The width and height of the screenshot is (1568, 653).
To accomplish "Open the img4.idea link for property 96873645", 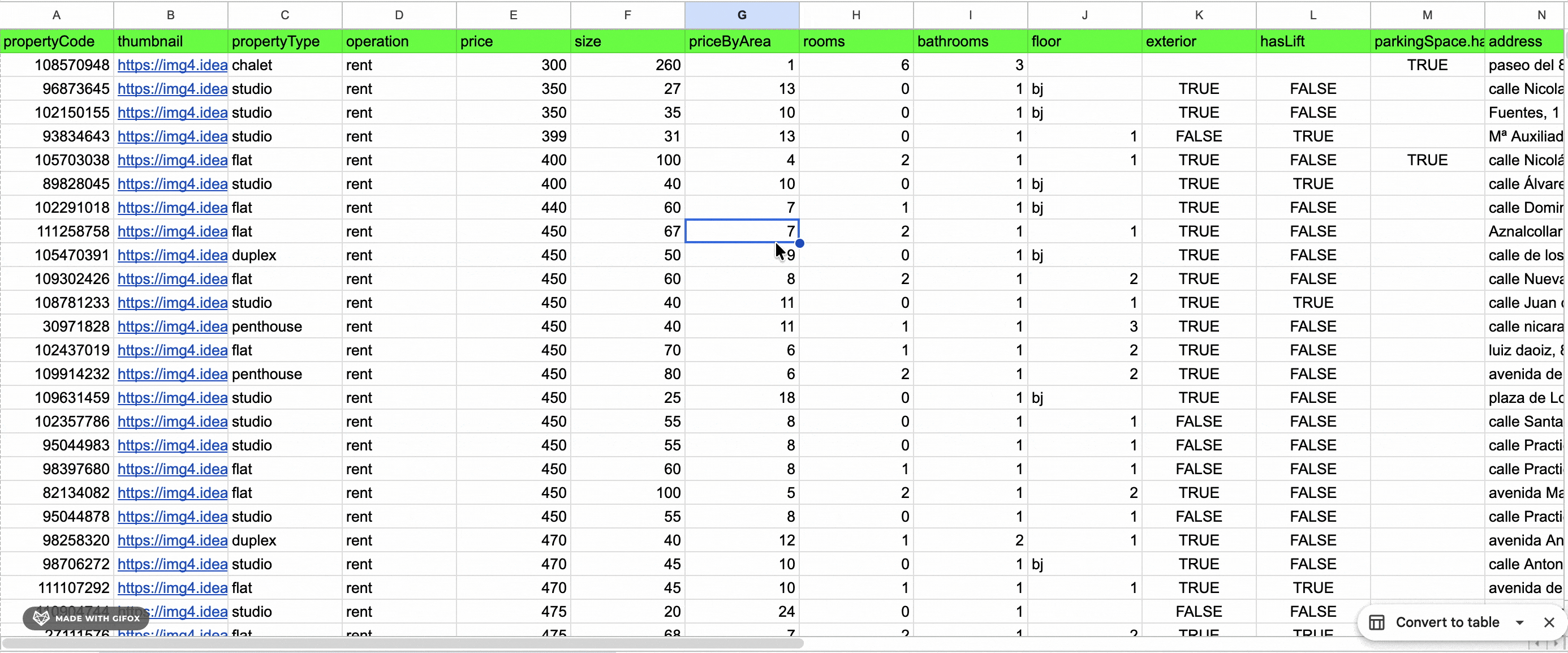I will (173, 89).
